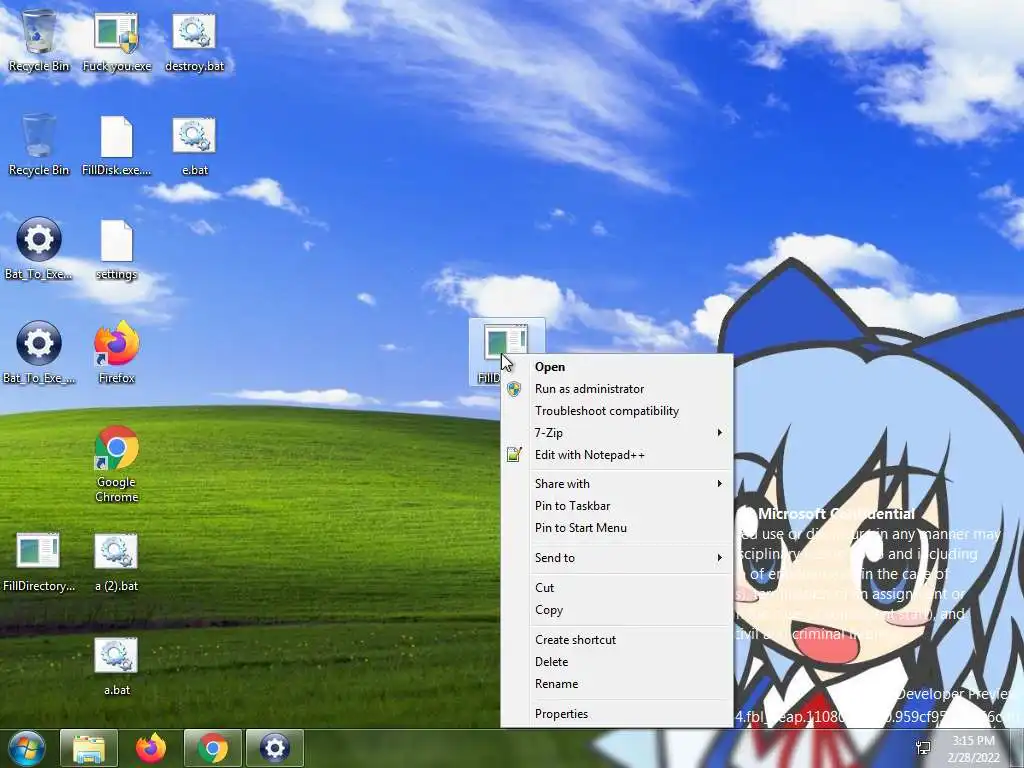The width and height of the screenshot is (1024, 768).
Task: Select the FillDisk.exe file on desktop
Action: [116, 145]
